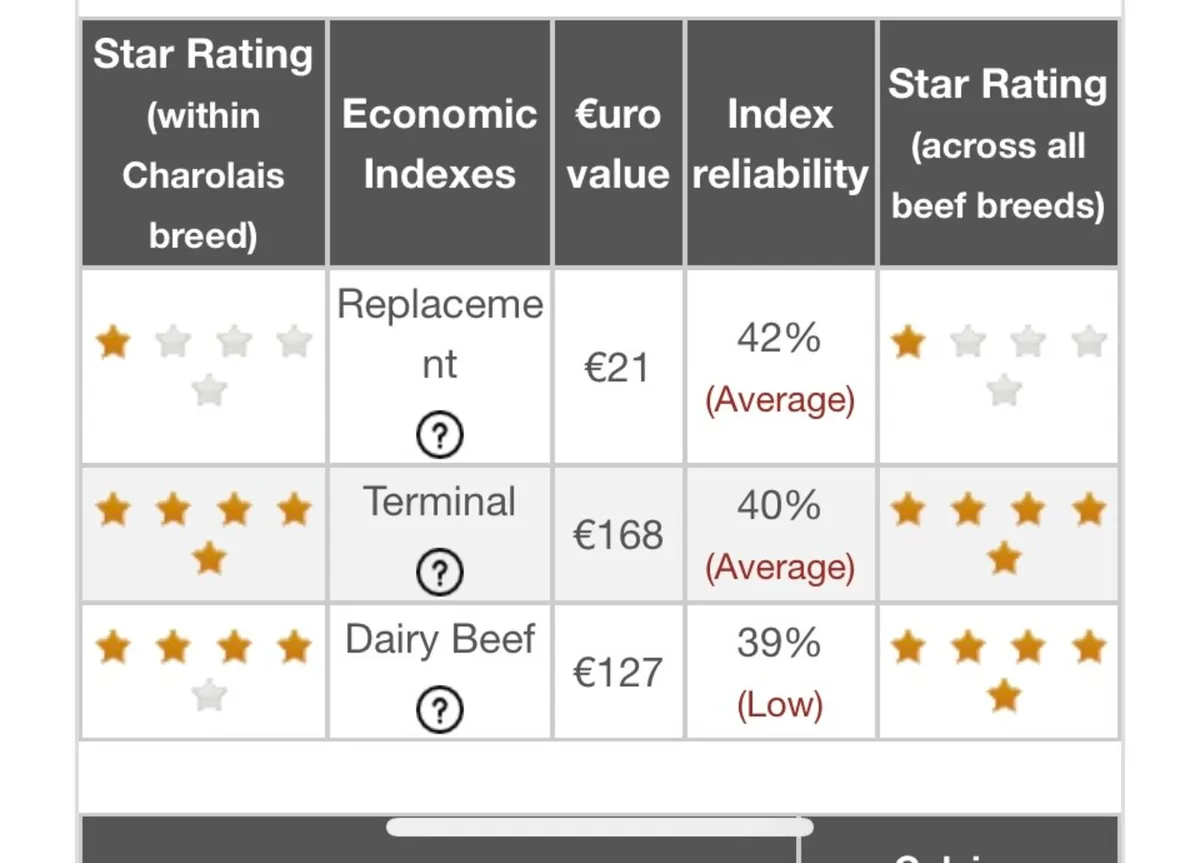Image resolution: width=1200 pixels, height=863 pixels.
Task: Open the Replacement index help icon
Action: (x=439, y=436)
